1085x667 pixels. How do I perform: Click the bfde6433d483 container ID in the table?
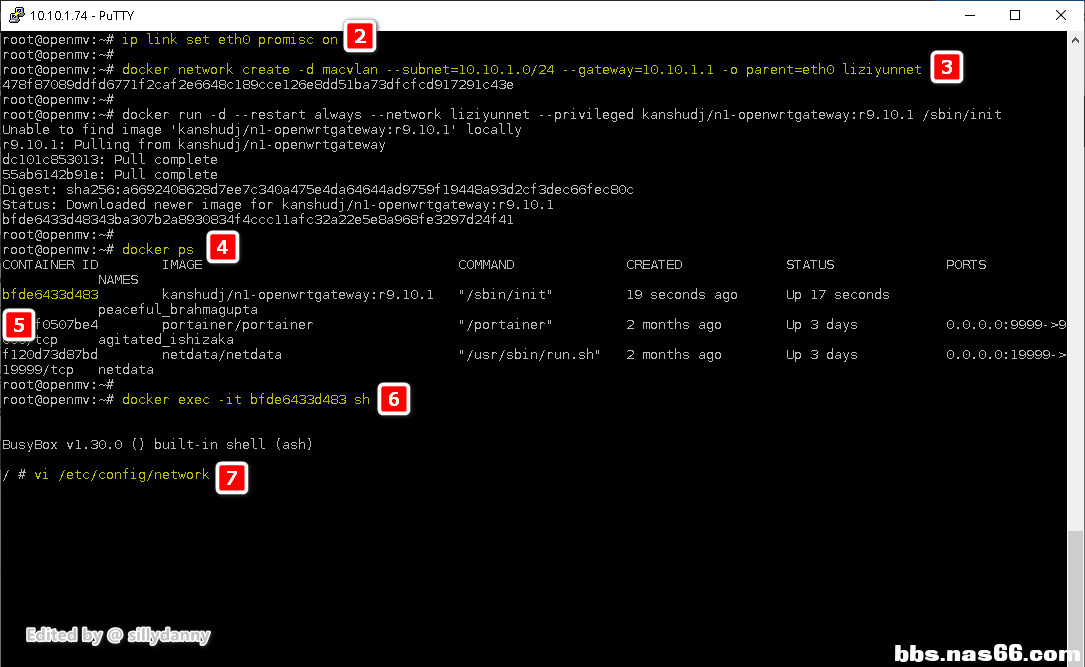click(50, 295)
